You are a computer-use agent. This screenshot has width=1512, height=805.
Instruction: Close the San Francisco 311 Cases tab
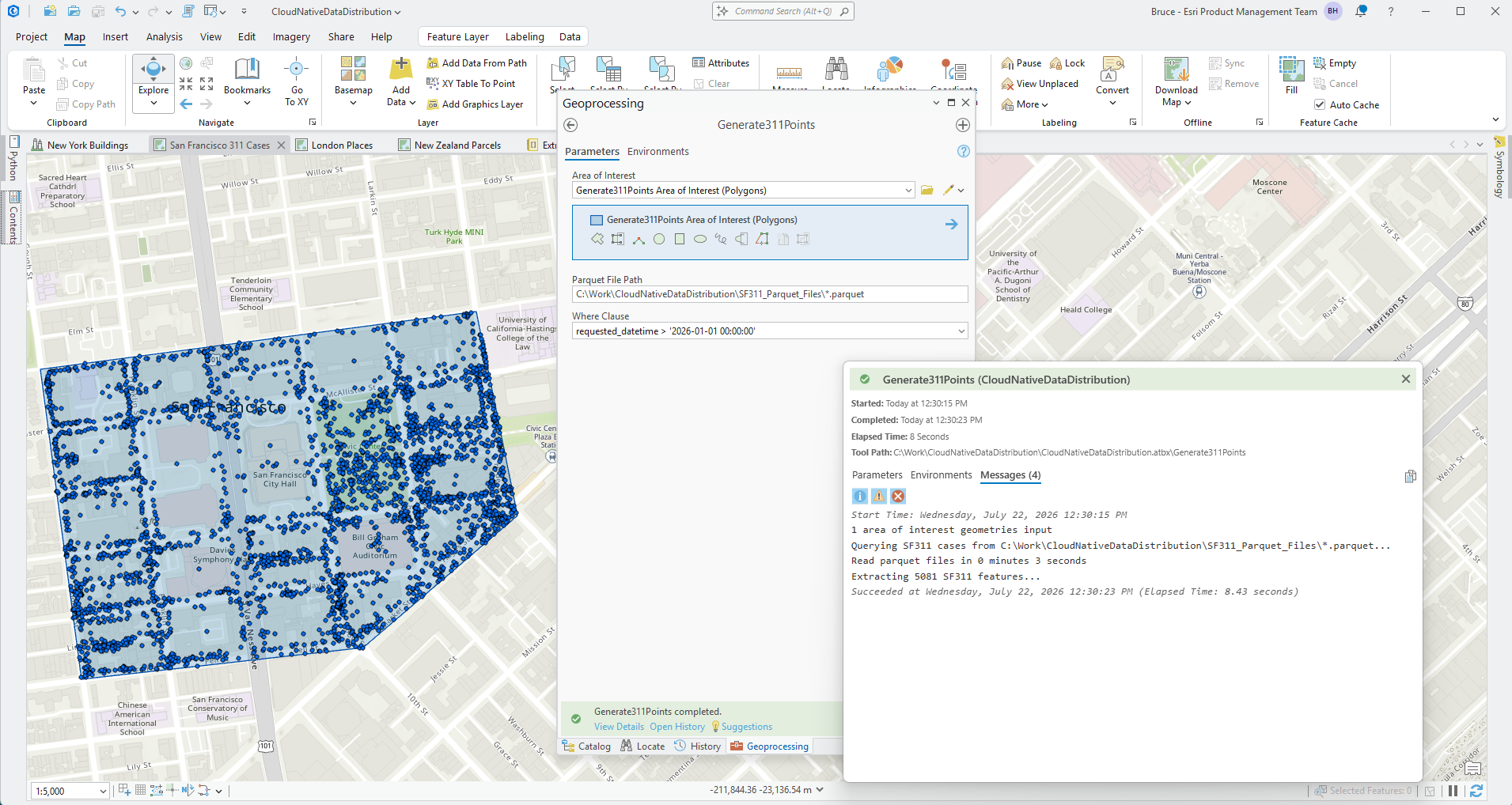(x=281, y=145)
